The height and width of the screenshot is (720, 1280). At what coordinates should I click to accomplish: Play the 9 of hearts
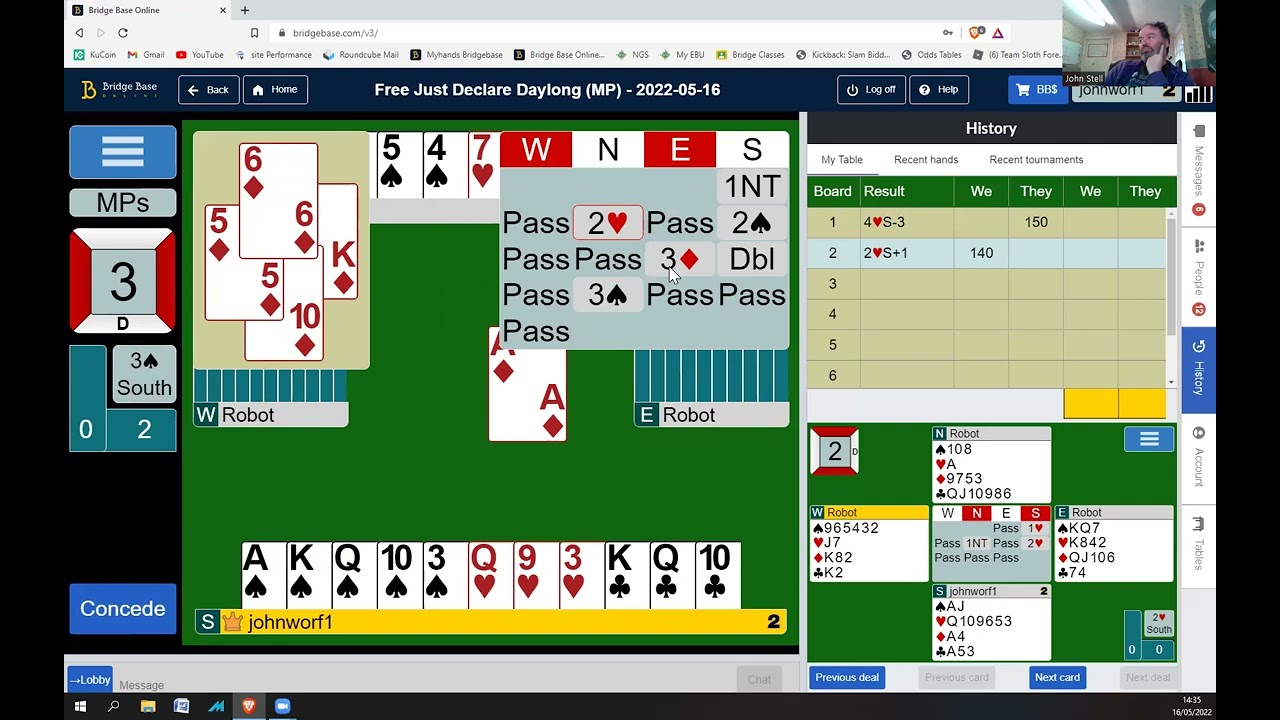coord(534,575)
